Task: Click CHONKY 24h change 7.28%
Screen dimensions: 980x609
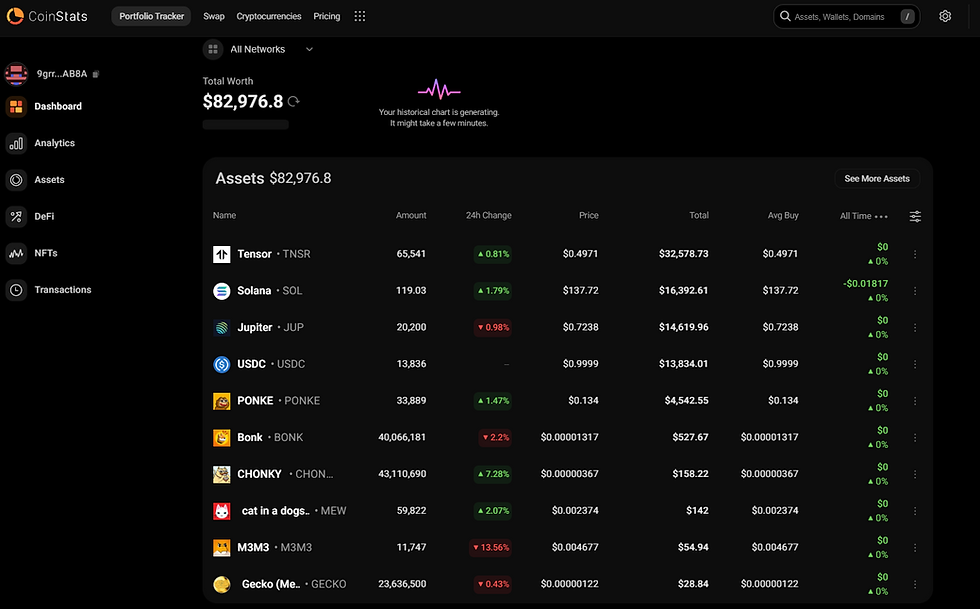Action: (493, 474)
